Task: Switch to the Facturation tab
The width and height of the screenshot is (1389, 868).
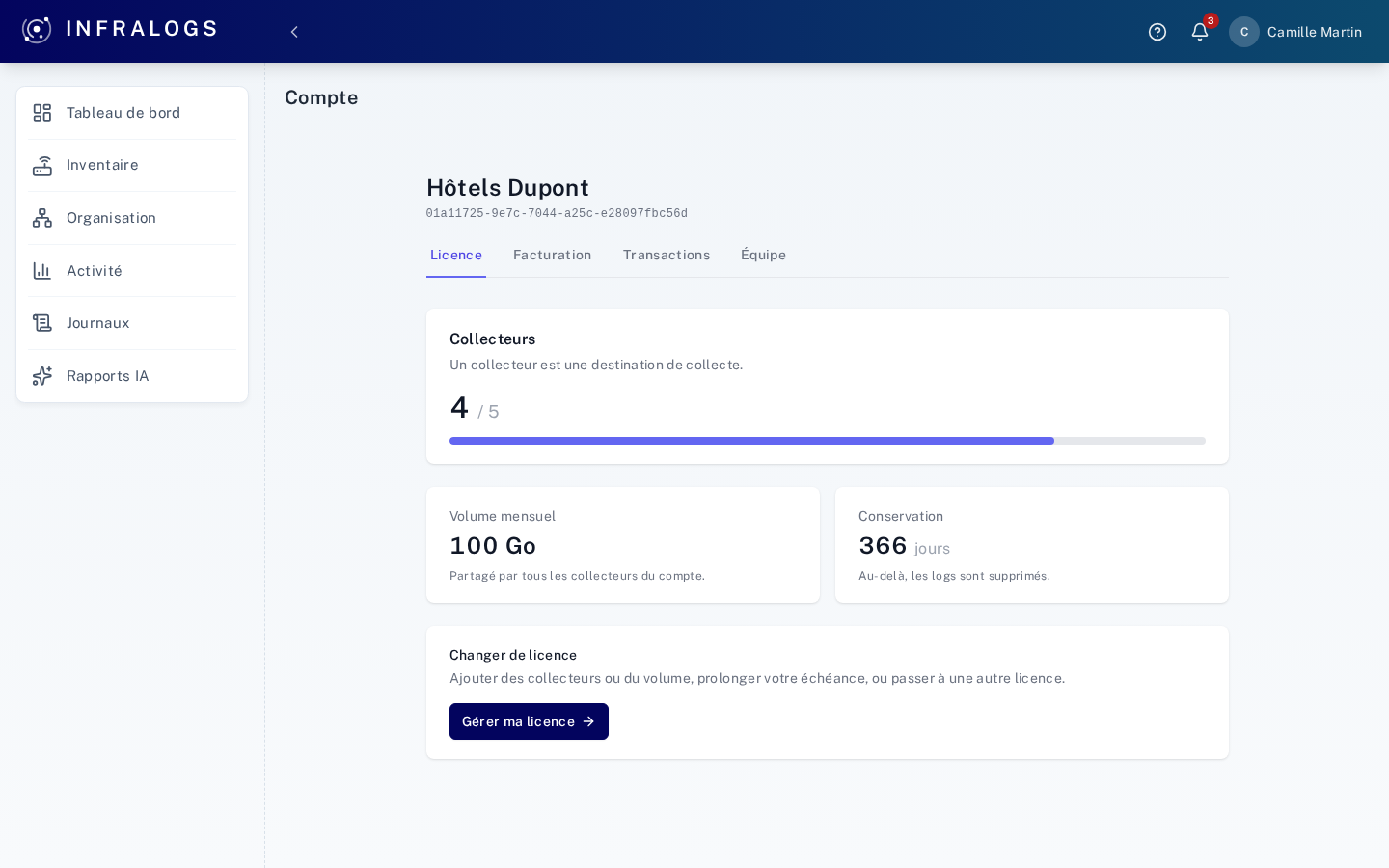Action: coord(553,256)
